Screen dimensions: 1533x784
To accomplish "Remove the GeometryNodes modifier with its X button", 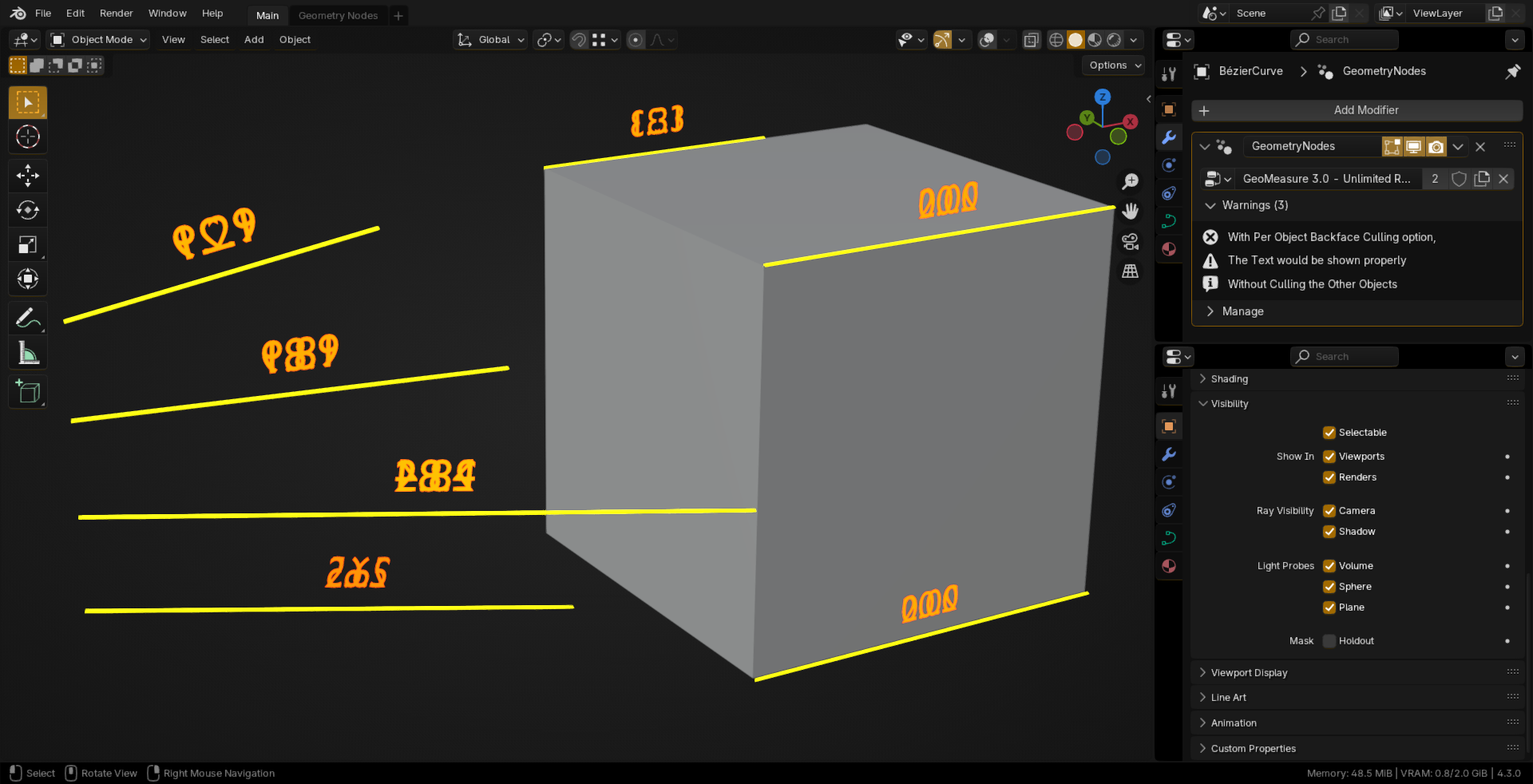I will pos(1480,147).
